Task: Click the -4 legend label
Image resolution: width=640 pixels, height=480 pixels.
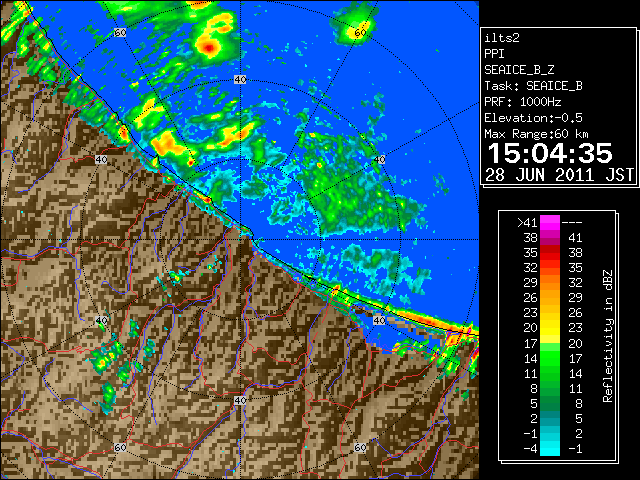Action: [x=530, y=448]
